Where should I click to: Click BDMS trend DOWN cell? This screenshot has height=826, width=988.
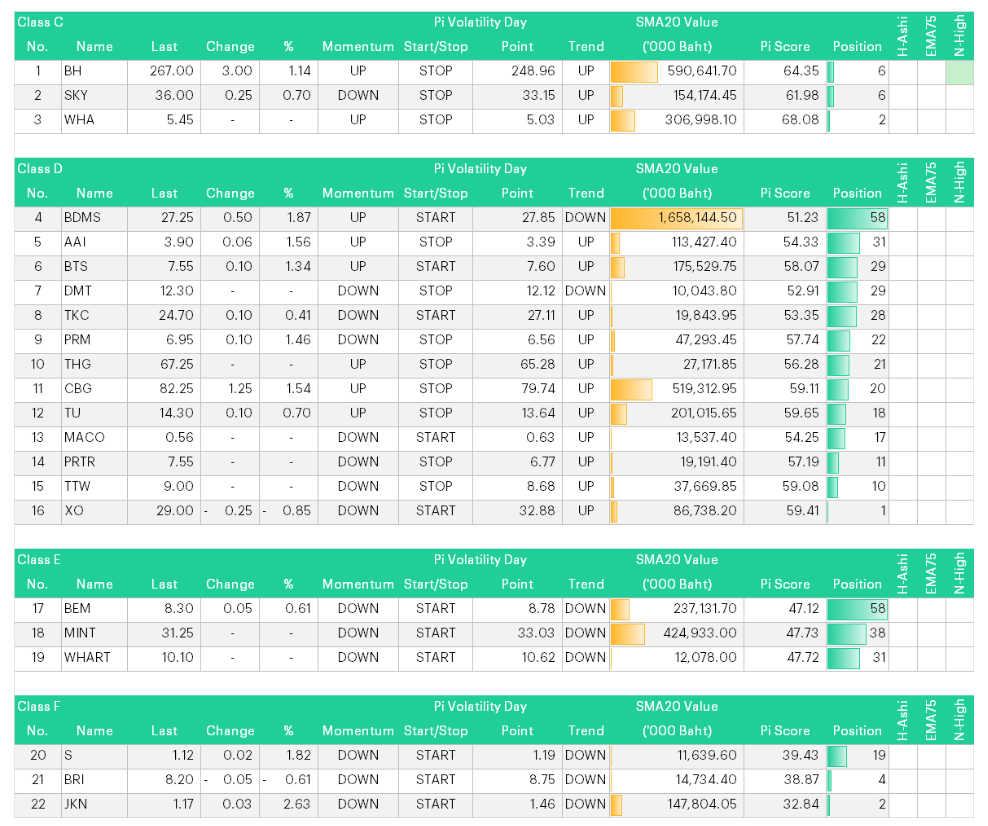[585, 218]
